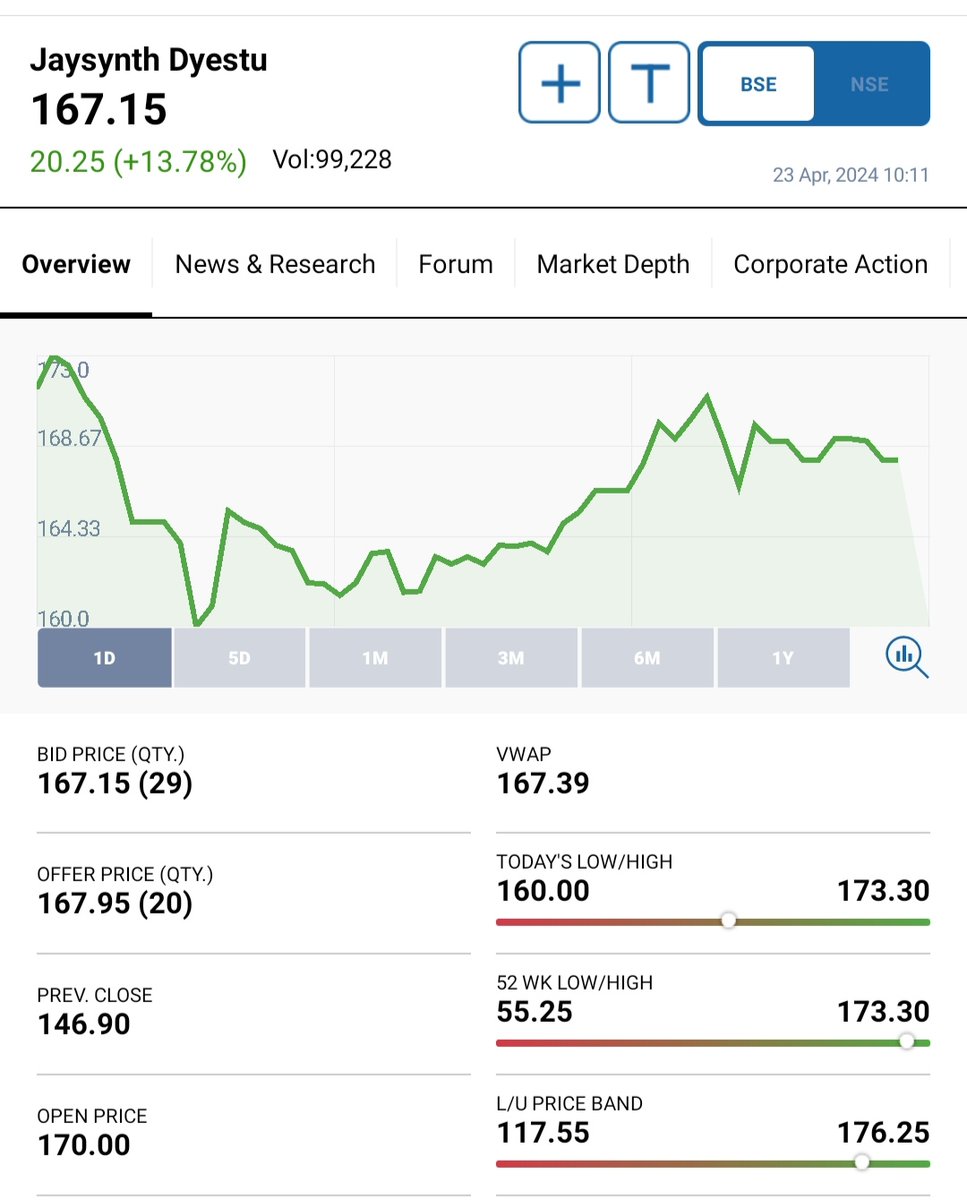Open the advanced chart magnifier icon
This screenshot has height=1200, width=967.
907,657
